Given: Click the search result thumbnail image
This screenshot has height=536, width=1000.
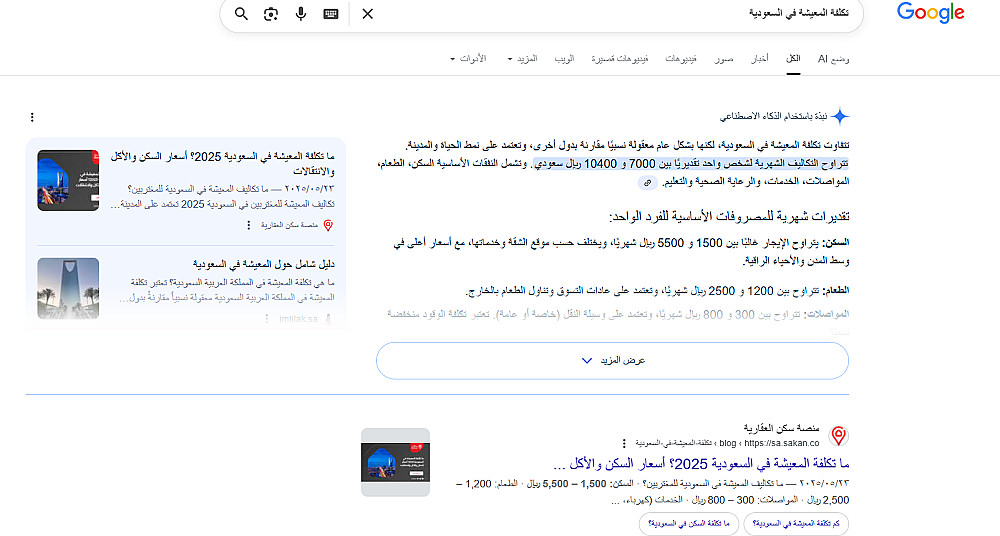Looking at the screenshot, I should pyautogui.click(x=395, y=462).
